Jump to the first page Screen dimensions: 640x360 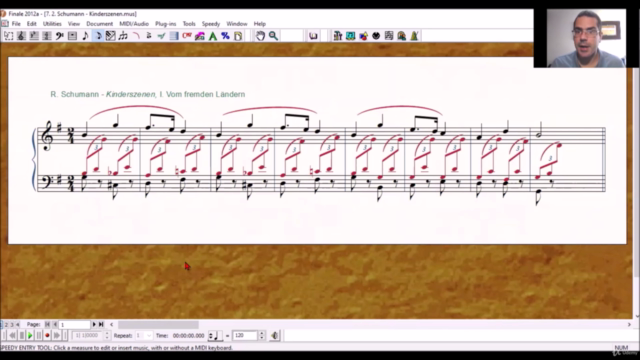click(x=47, y=324)
